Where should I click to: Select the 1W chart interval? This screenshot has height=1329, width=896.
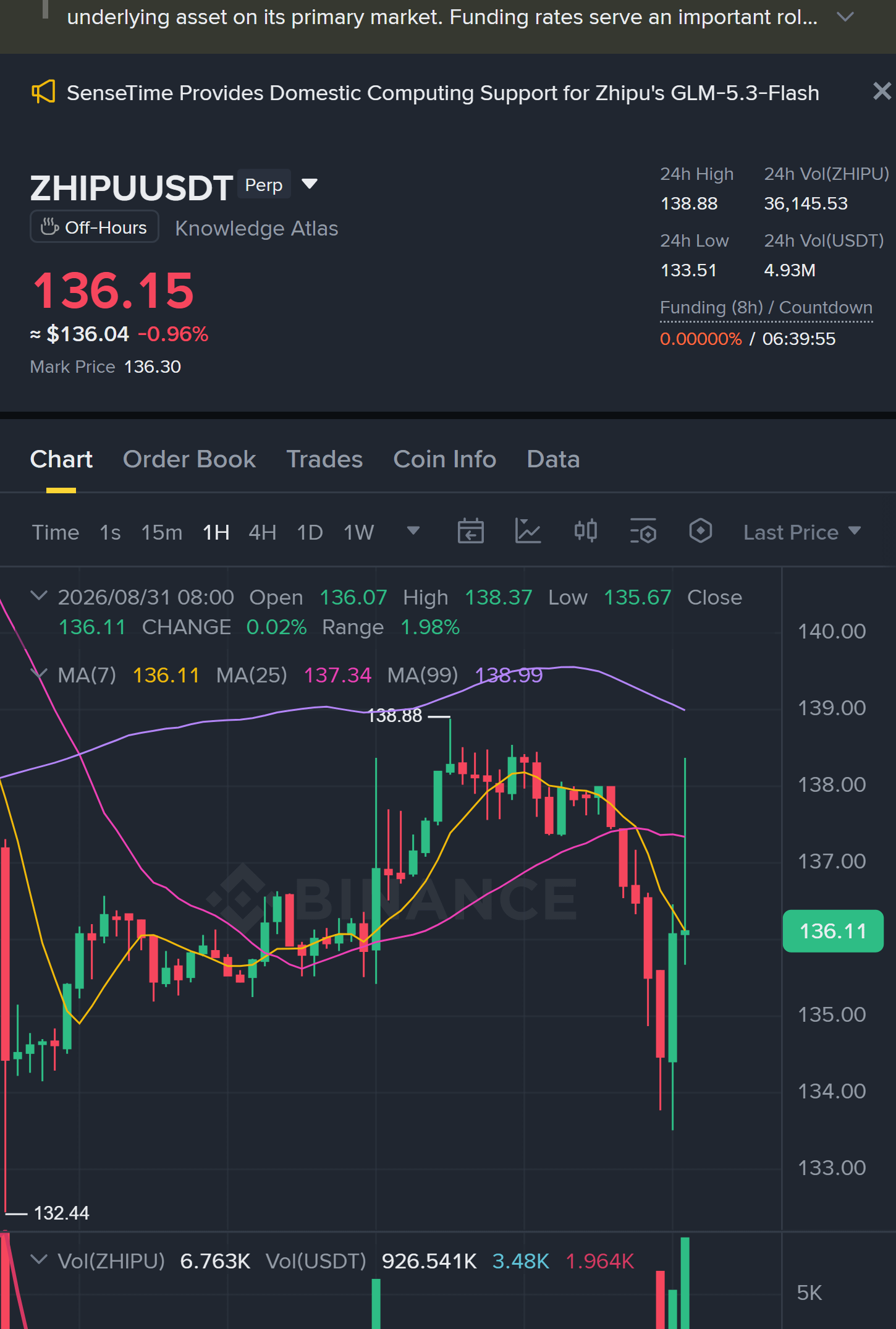(359, 532)
